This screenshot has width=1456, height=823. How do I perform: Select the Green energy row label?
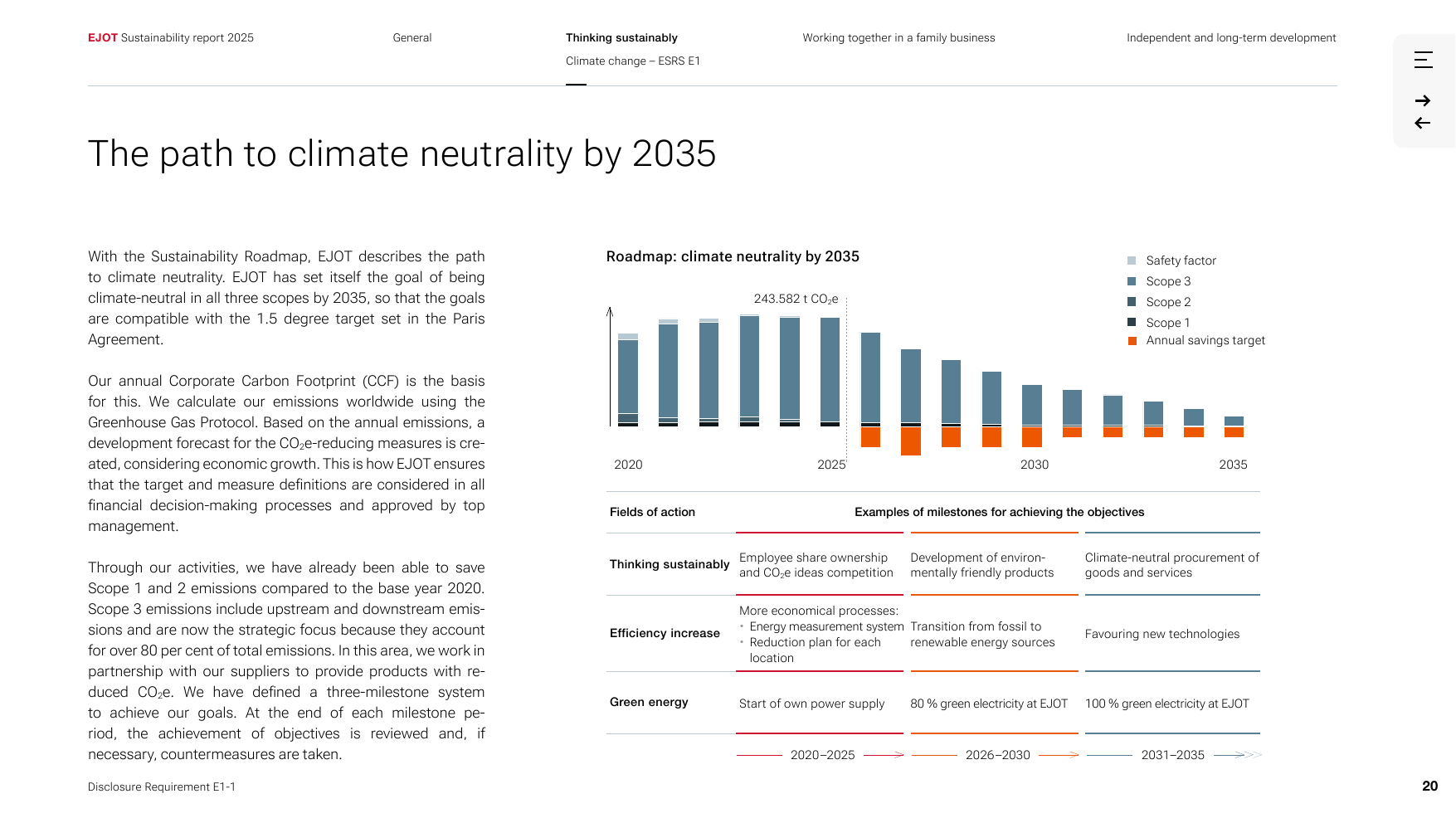pos(649,702)
